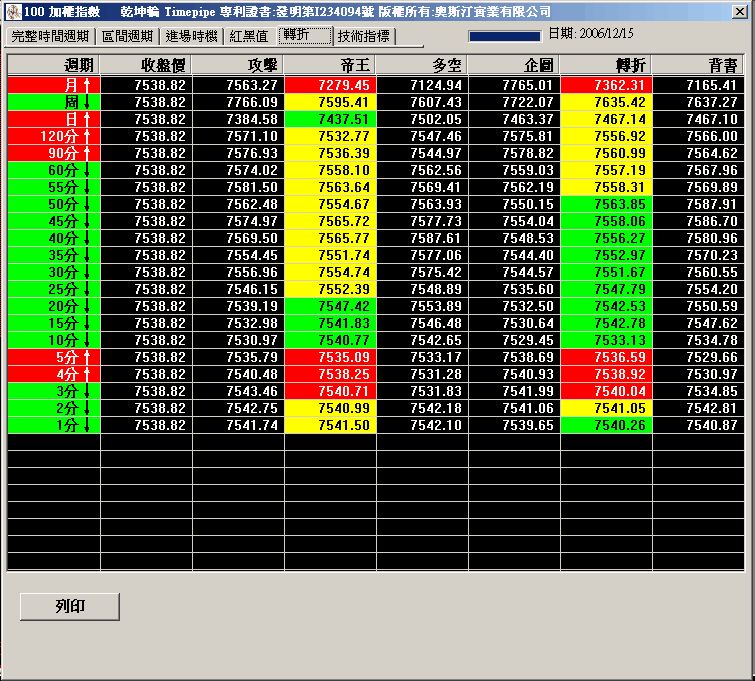Click the 背書 column header
Screen dimensions: 755x681
698,65
